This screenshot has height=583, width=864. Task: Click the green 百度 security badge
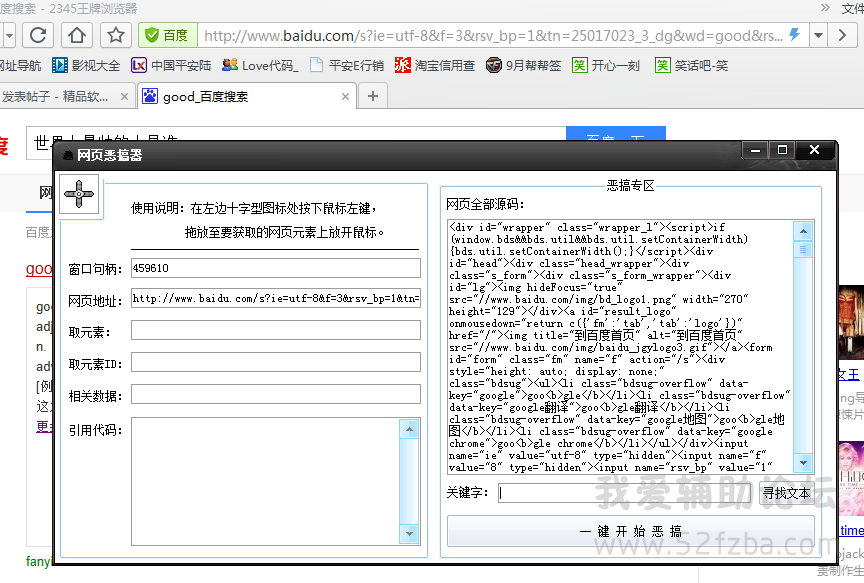168,35
